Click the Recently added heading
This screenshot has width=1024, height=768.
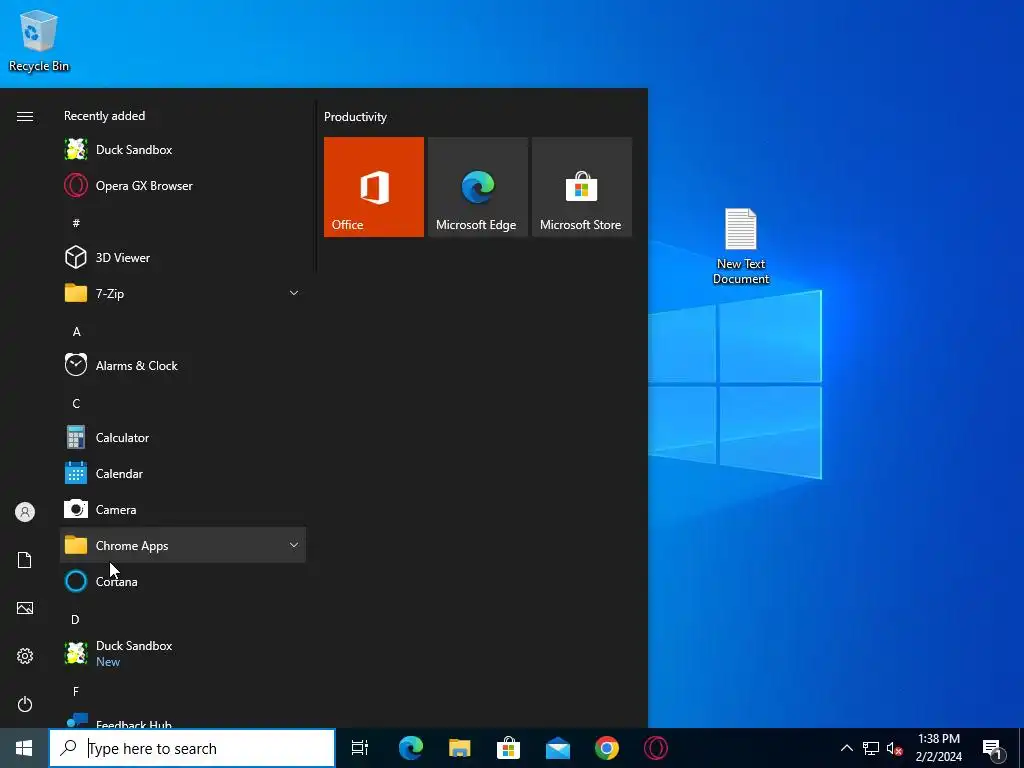(x=104, y=116)
